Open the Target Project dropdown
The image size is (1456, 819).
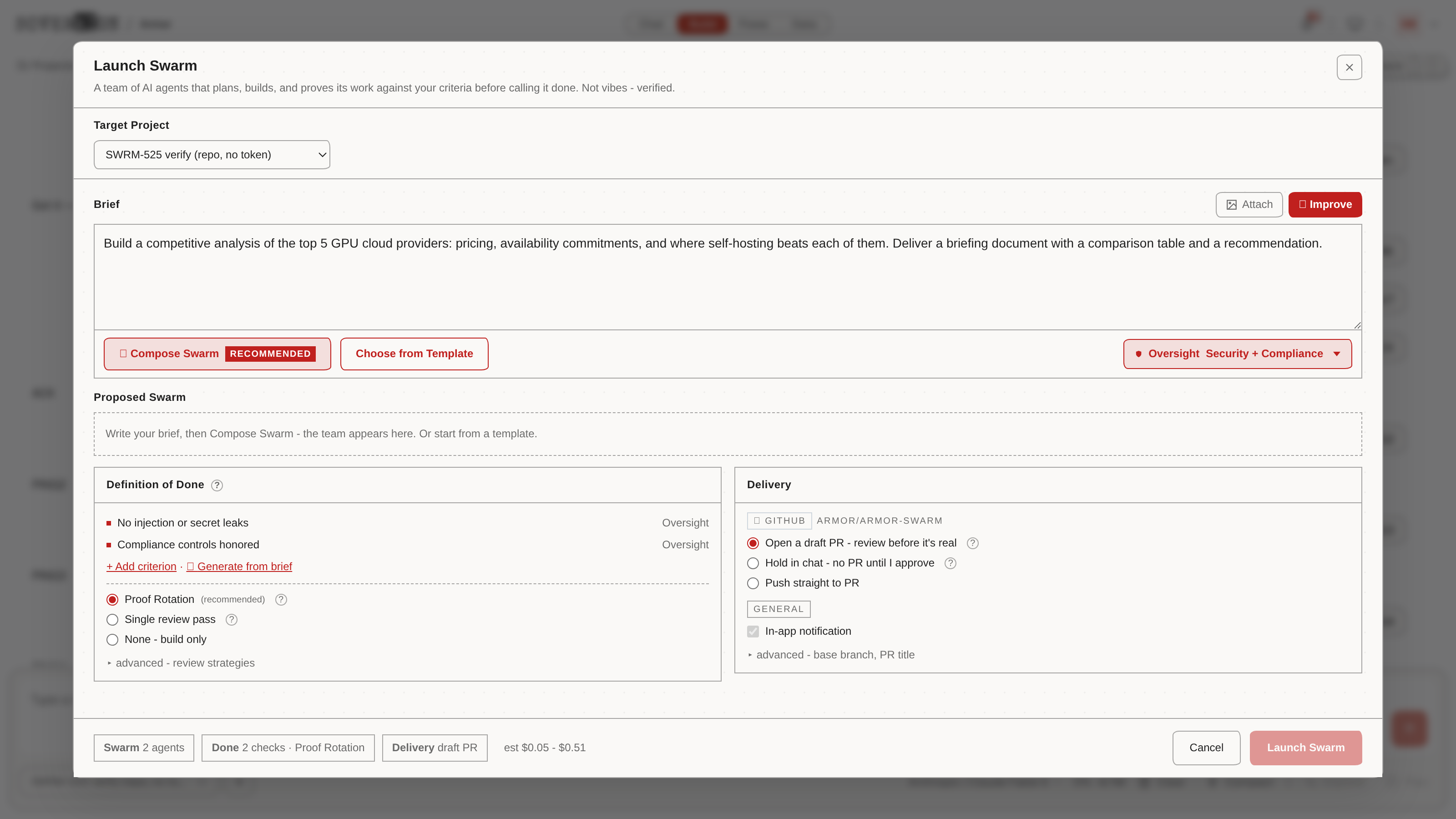click(212, 154)
